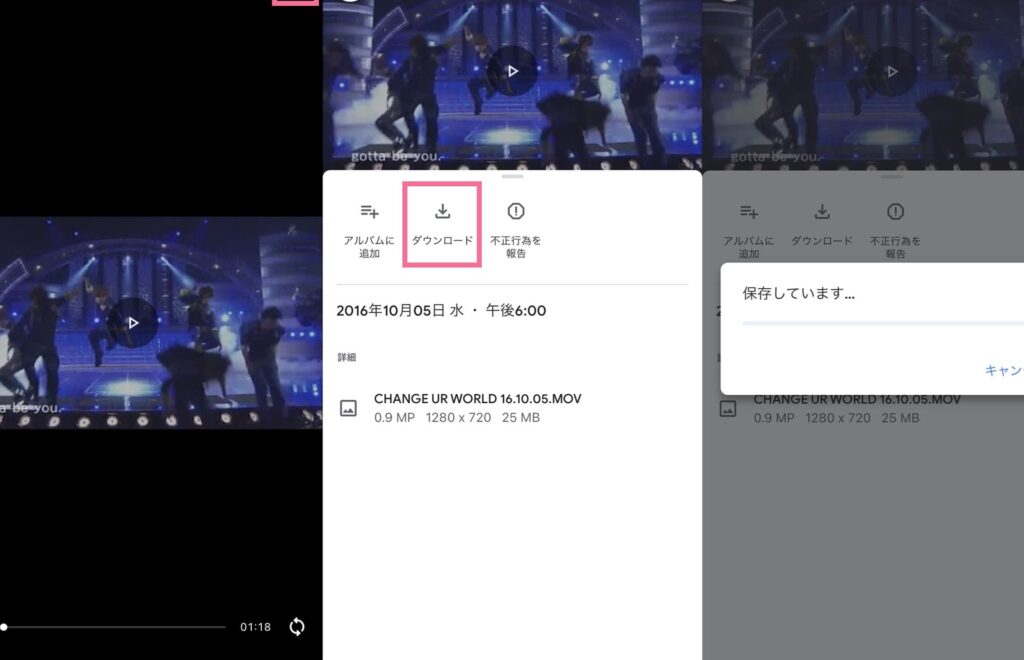Tap the loop icon beside 01:18
Screen dimensions: 1024x660
[297, 627]
